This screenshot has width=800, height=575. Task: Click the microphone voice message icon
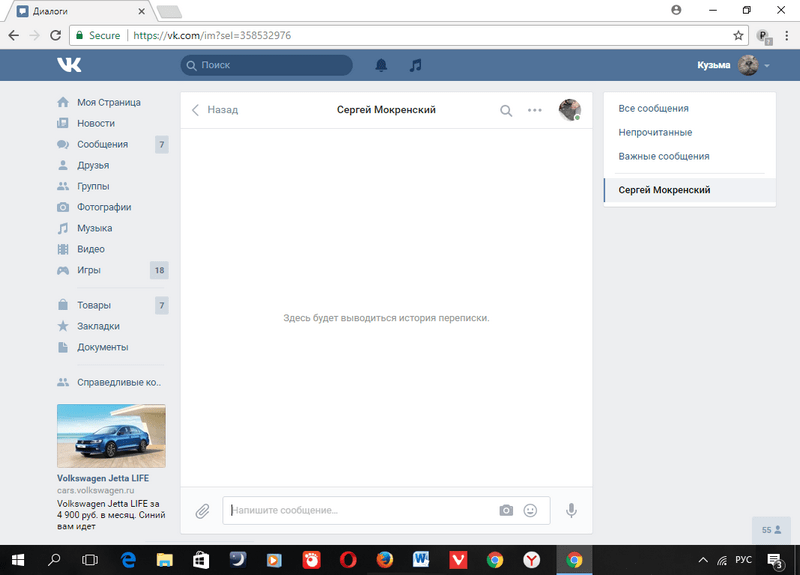[x=571, y=510]
